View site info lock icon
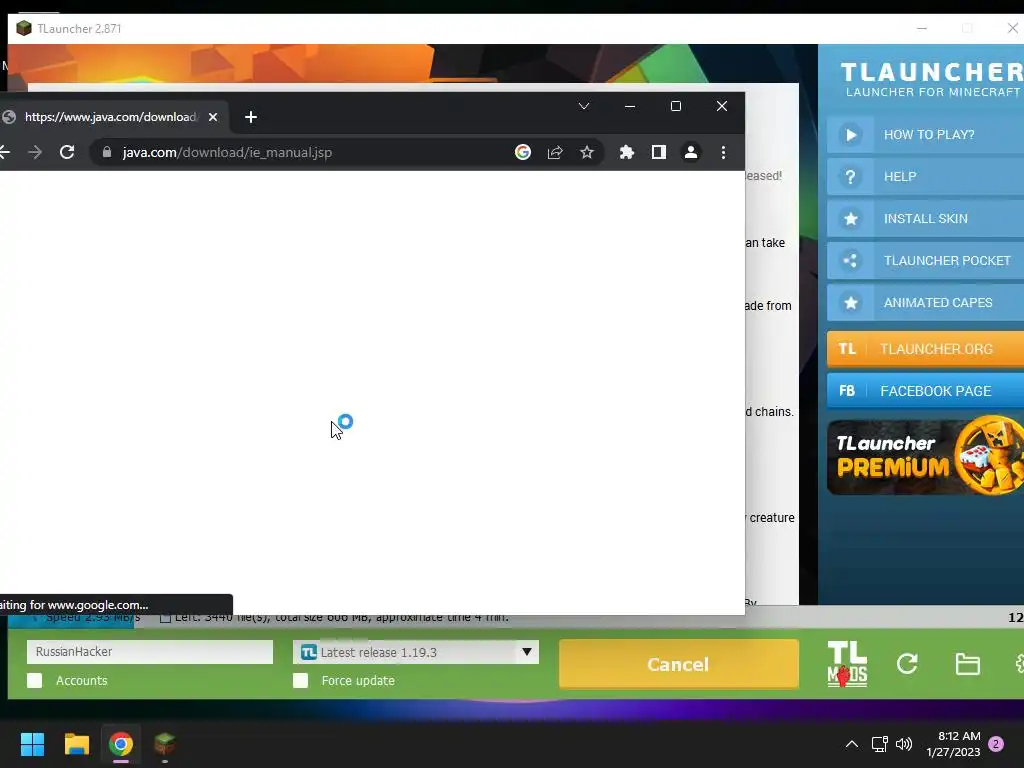Screen dimensions: 1024x768 (x=107, y=152)
